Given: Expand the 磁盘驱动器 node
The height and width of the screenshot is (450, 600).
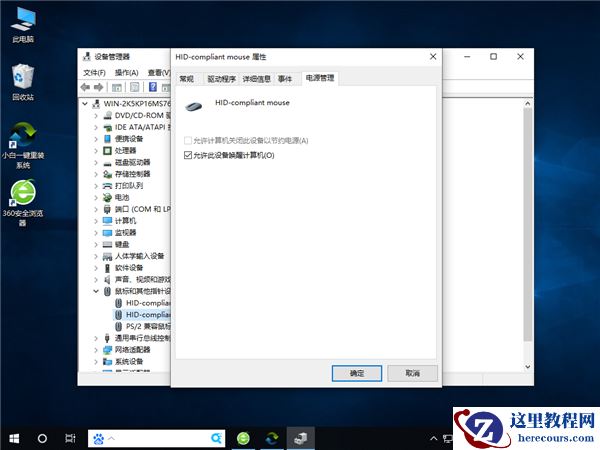Looking at the screenshot, I should click(x=96, y=162).
